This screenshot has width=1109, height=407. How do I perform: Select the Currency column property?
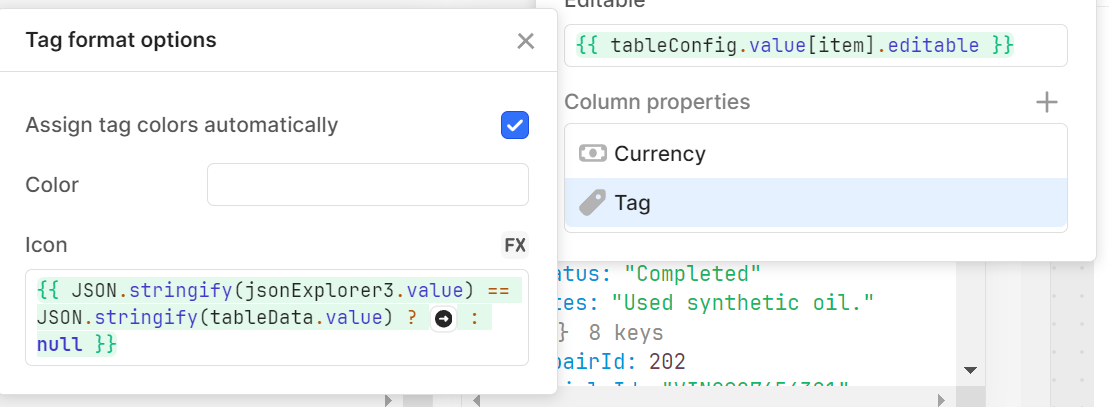click(815, 154)
